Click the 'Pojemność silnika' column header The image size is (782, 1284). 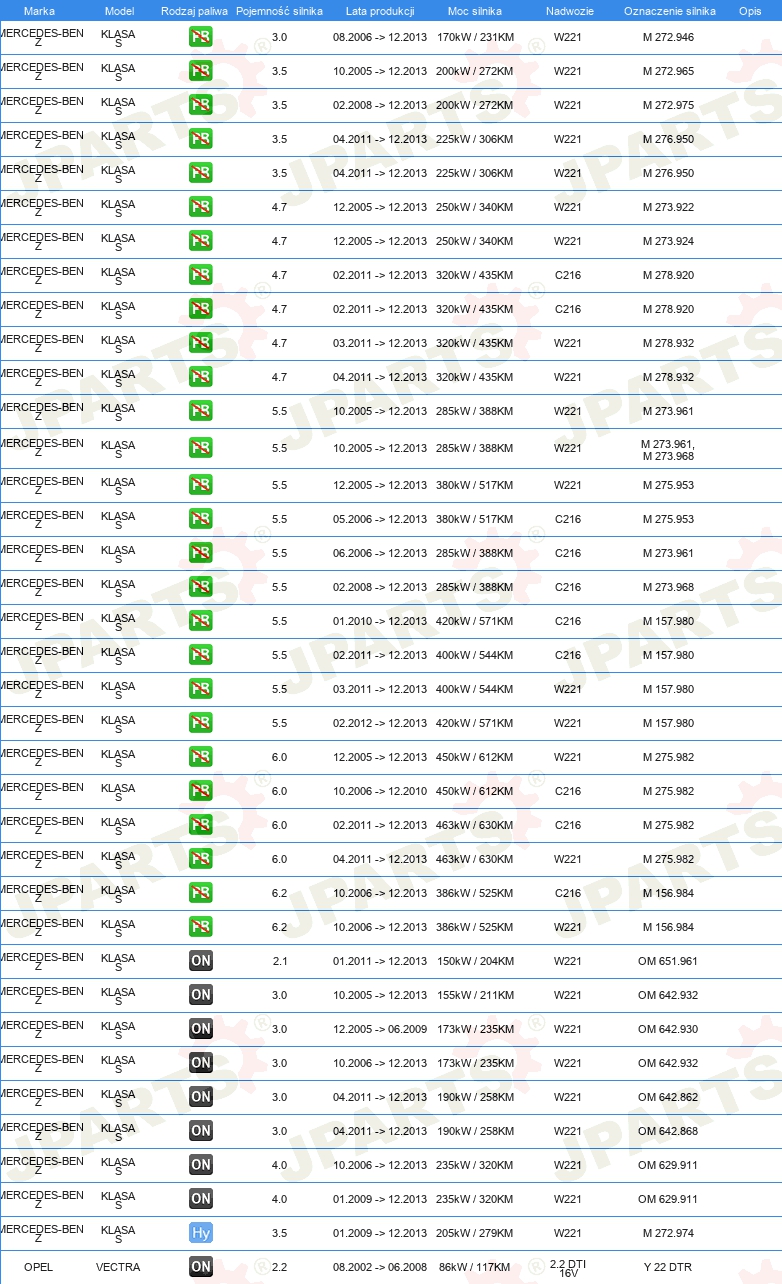point(280,11)
